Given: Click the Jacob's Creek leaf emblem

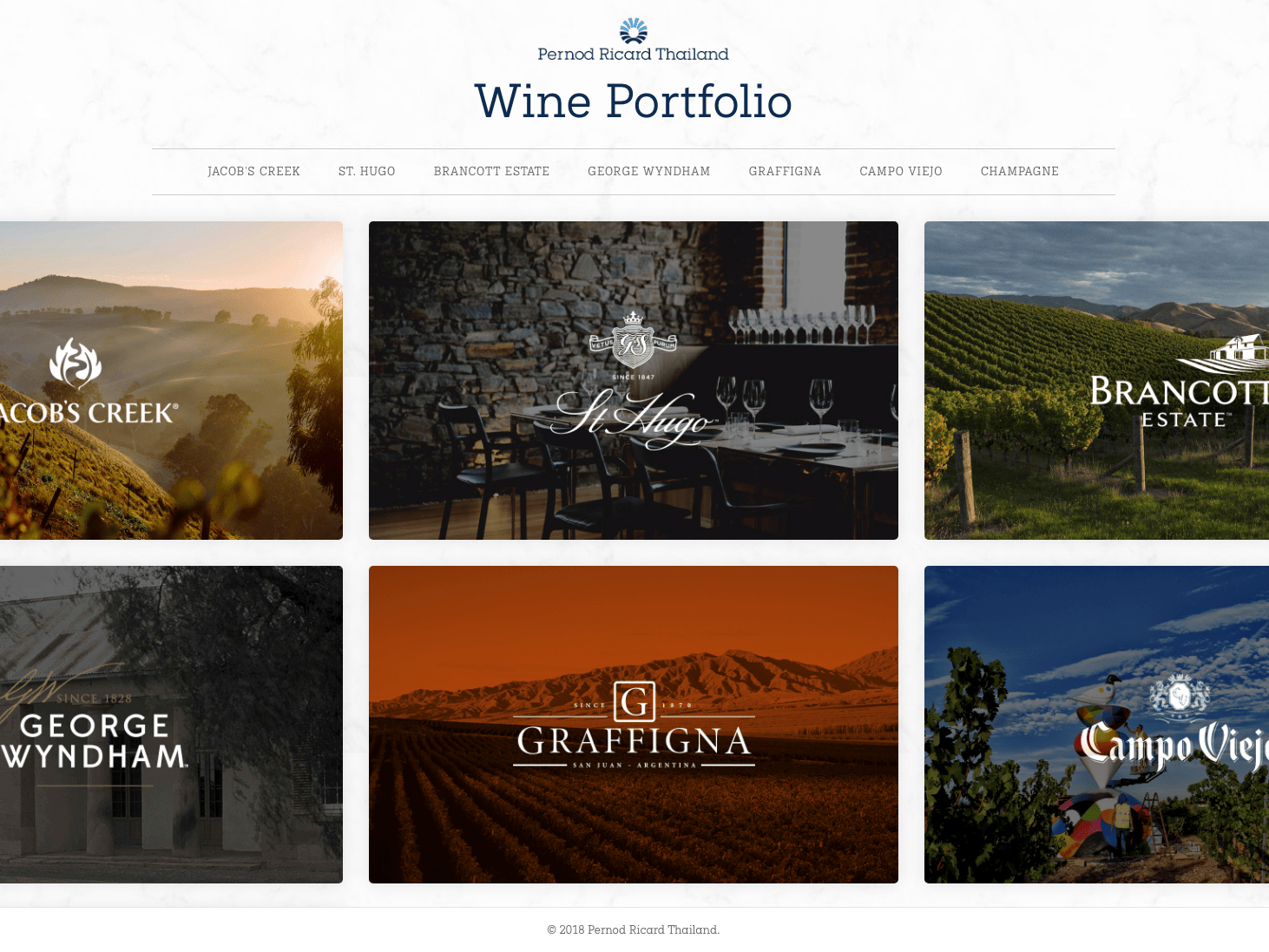Looking at the screenshot, I should pos(76,363).
